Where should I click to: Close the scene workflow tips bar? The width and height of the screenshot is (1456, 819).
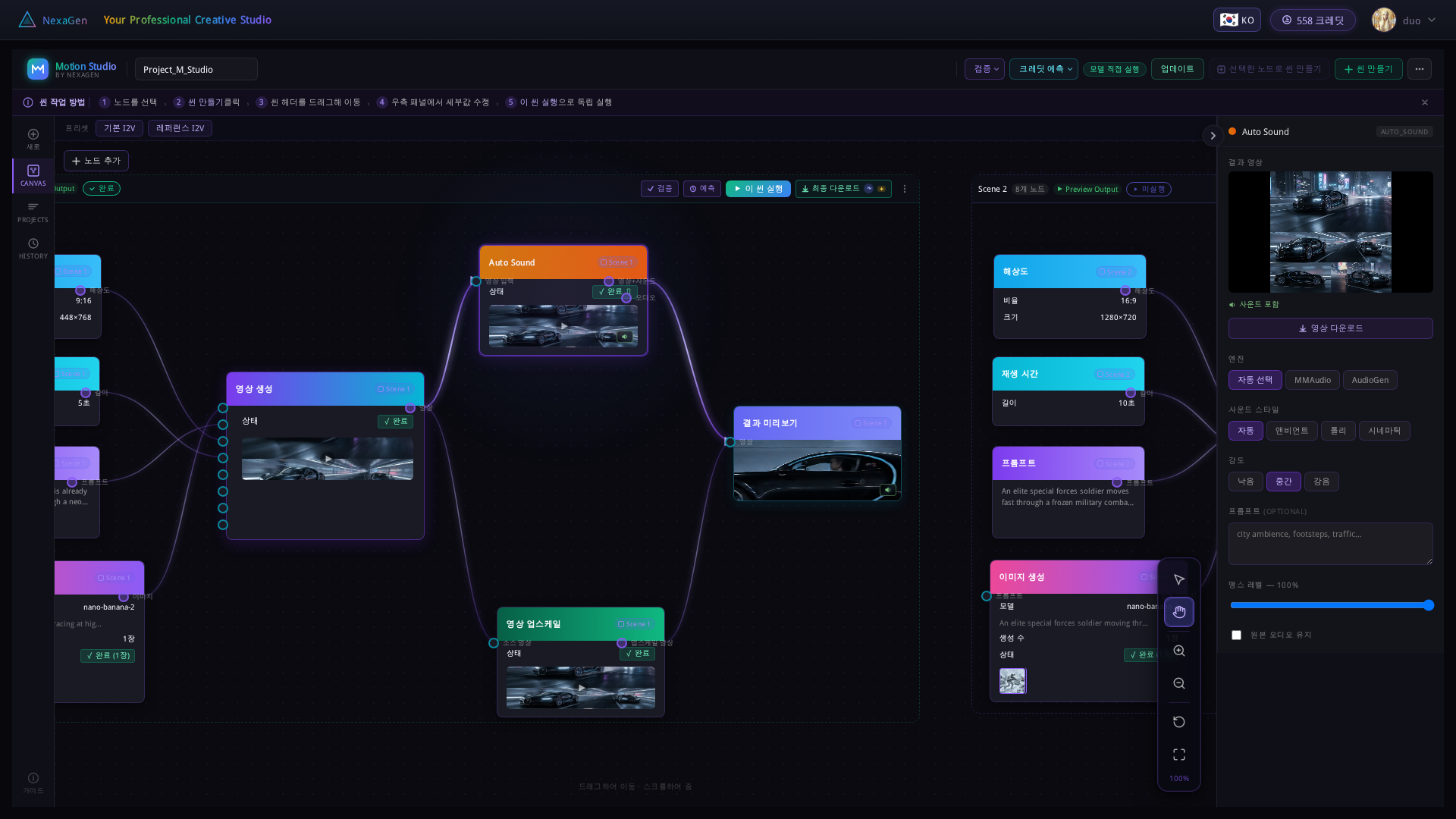tap(1425, 102)
